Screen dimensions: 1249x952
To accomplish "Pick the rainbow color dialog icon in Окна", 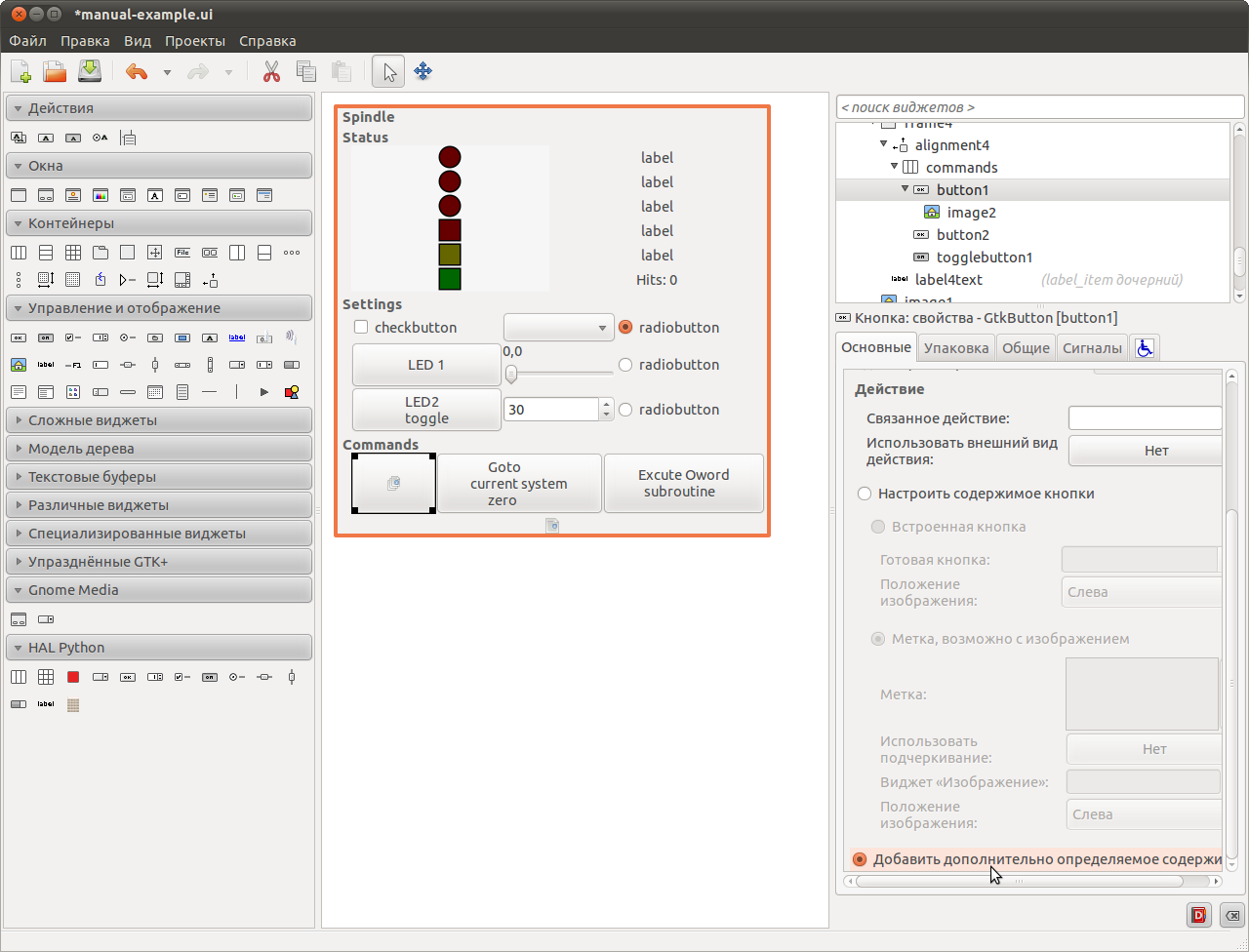I will click(100, 195).
